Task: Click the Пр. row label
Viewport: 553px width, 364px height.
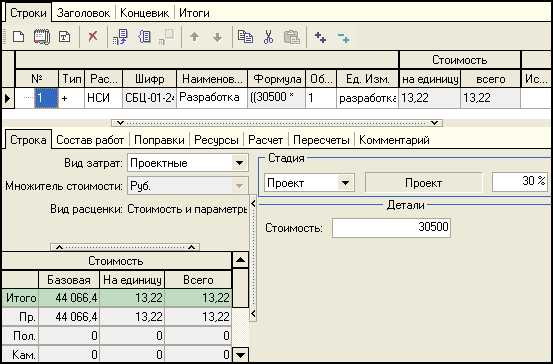Action: (20, 317)
